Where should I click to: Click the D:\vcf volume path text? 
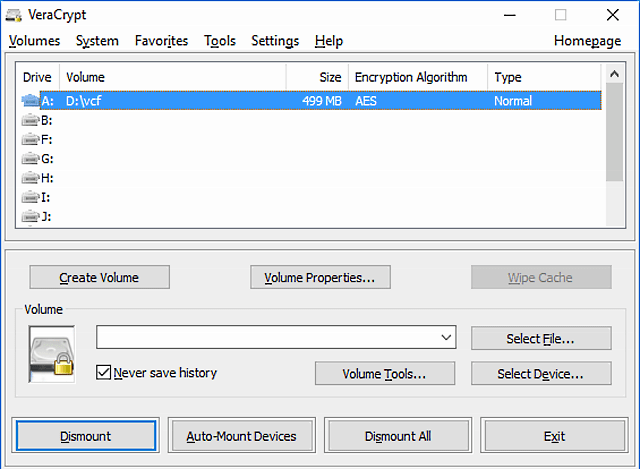(83, 100)
